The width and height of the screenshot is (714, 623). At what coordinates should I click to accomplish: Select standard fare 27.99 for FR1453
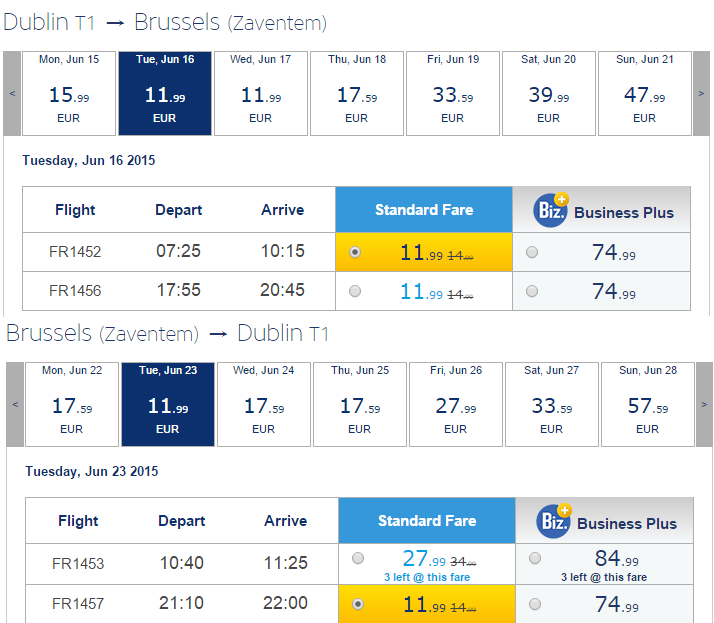coord(358,558)
